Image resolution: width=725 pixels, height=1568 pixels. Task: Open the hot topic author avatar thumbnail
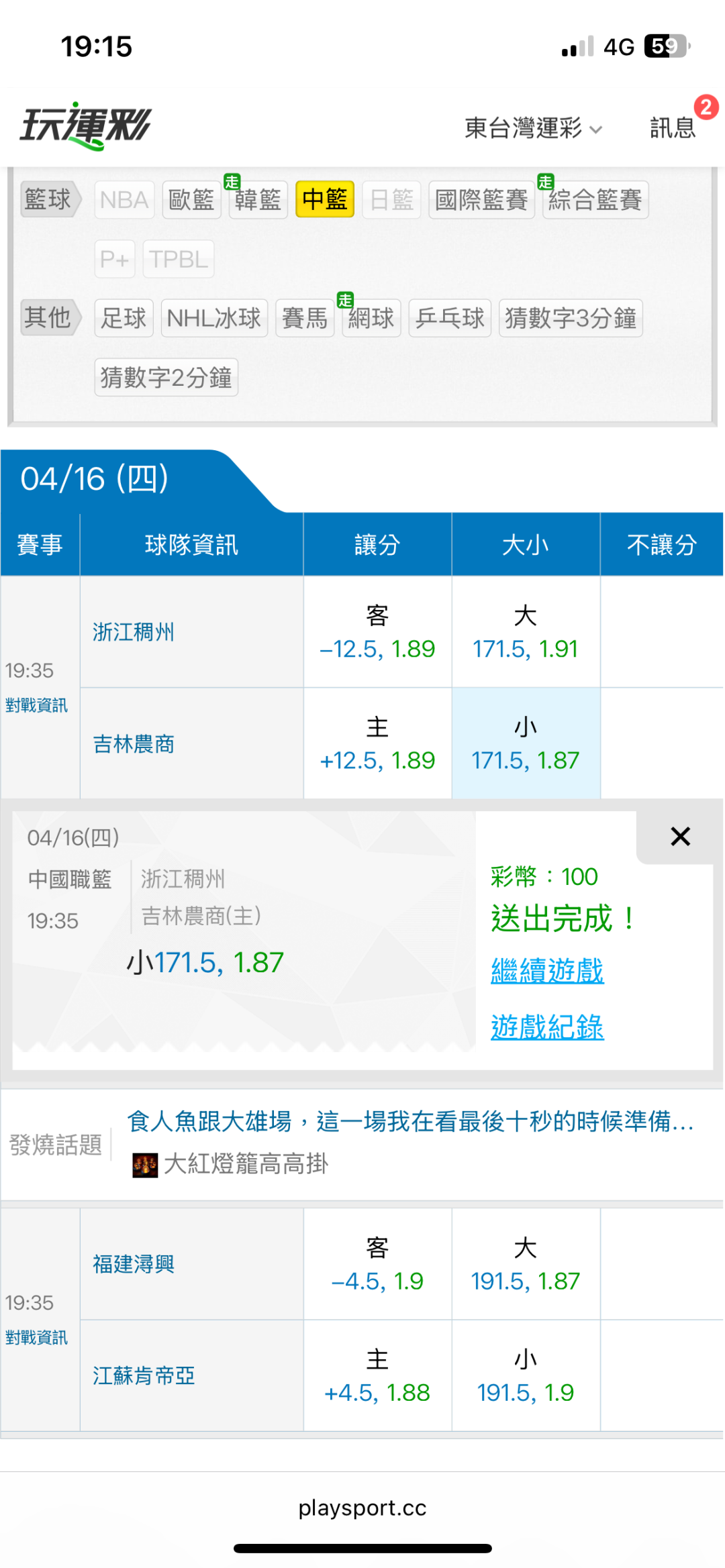(x=145, y=1165)
